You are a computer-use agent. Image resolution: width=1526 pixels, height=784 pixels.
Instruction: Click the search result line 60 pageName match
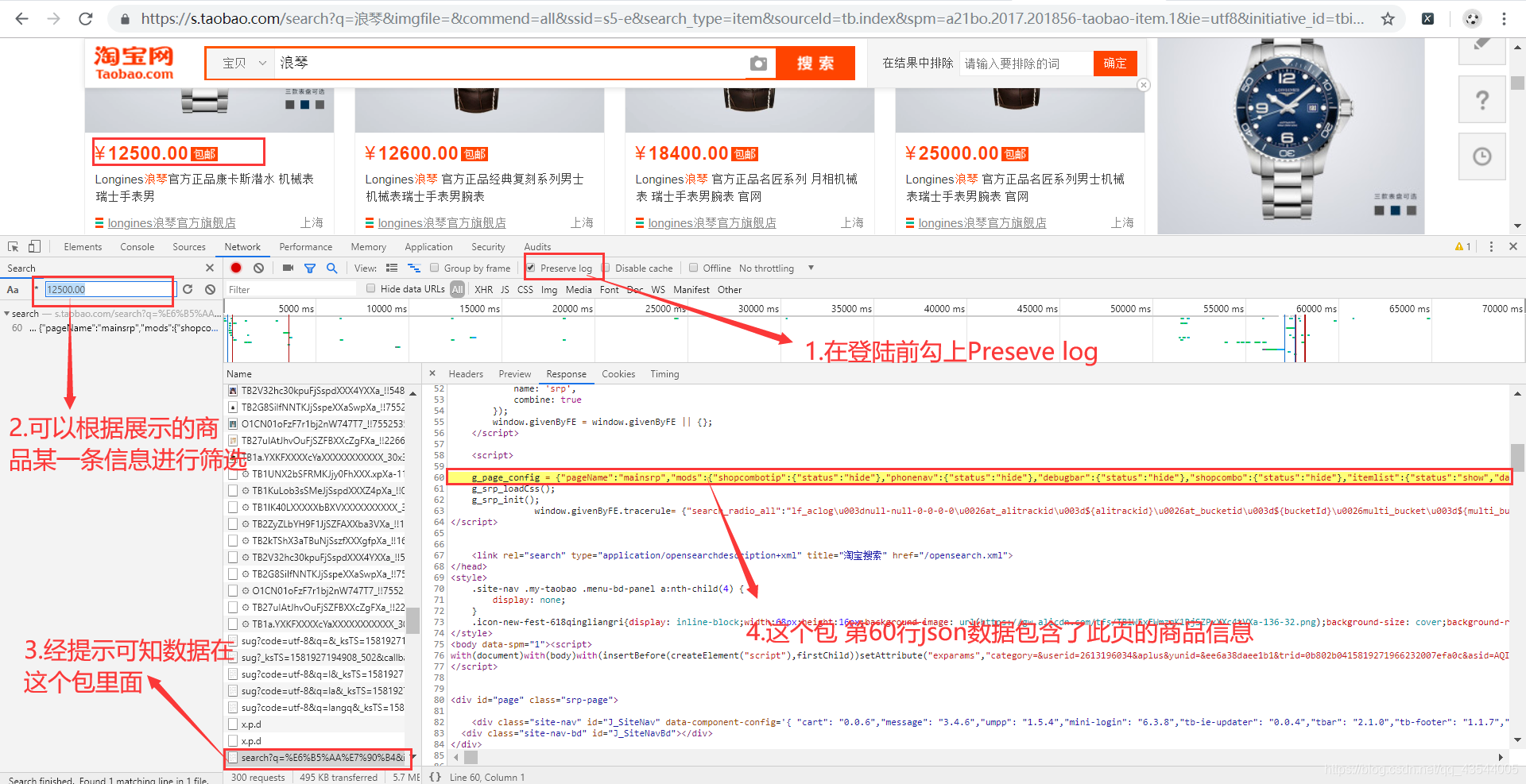click(x=114, y=328)
